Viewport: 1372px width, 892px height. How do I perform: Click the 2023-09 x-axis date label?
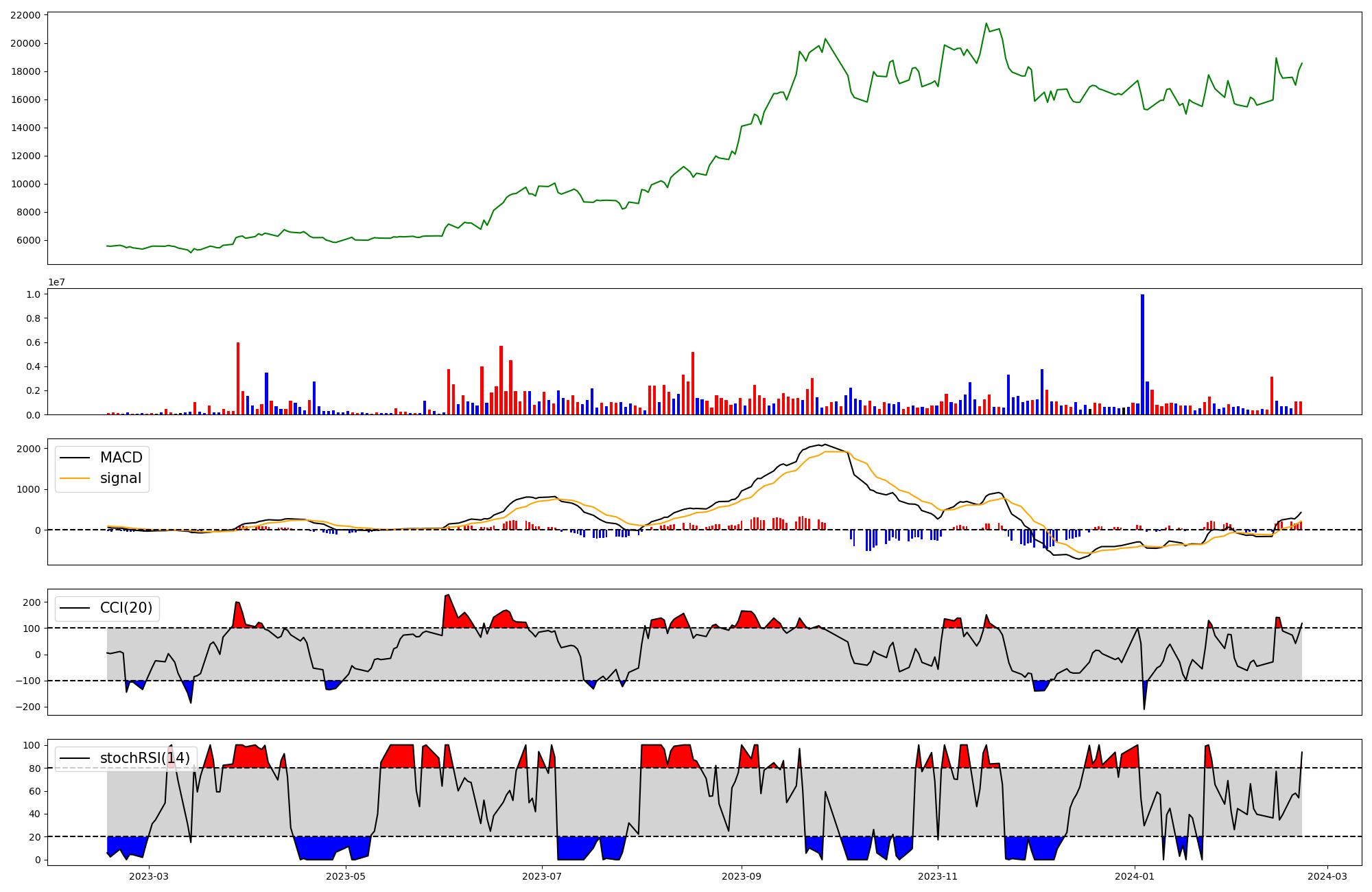tap(742, 876)
